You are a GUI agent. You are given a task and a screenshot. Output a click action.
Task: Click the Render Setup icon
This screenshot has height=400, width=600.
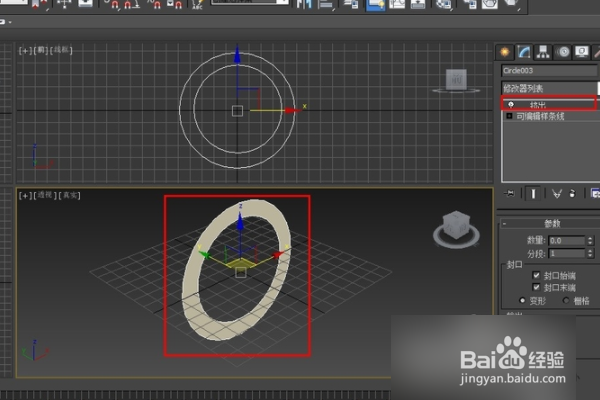coord(470,4)
